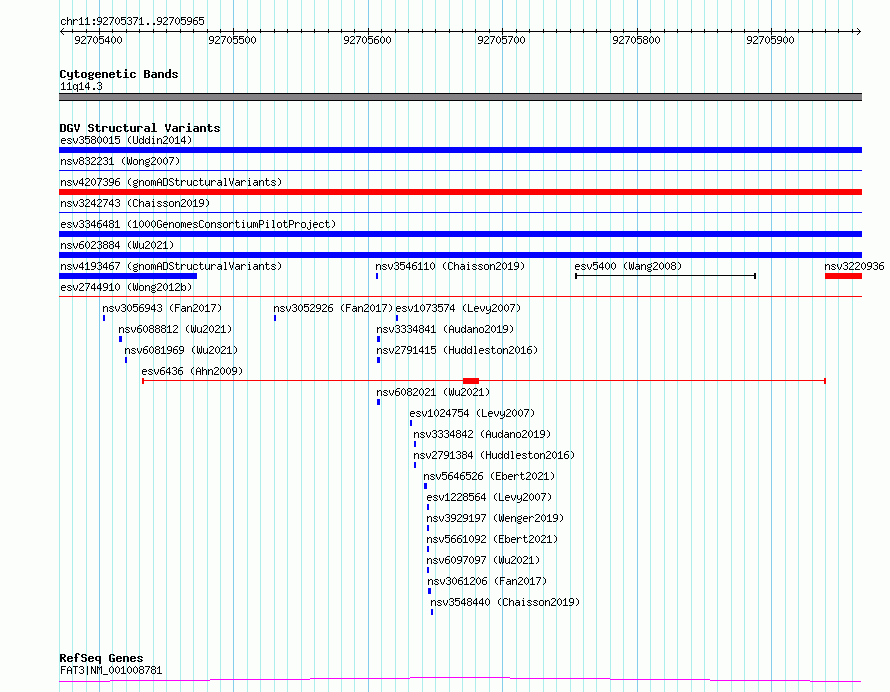Select the nsv832231 (Wong2007) variant label
The height and width of the screenshot is (692, 890).
[x=120, y=161]
